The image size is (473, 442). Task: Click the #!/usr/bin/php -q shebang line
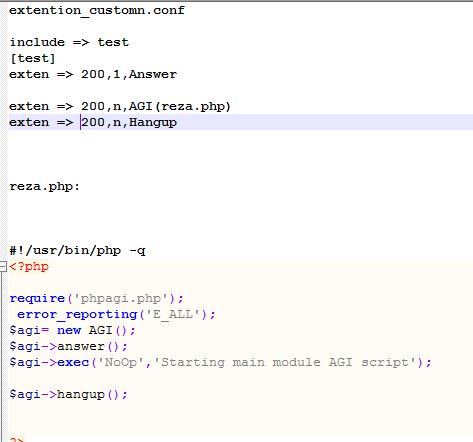[77, 250]
